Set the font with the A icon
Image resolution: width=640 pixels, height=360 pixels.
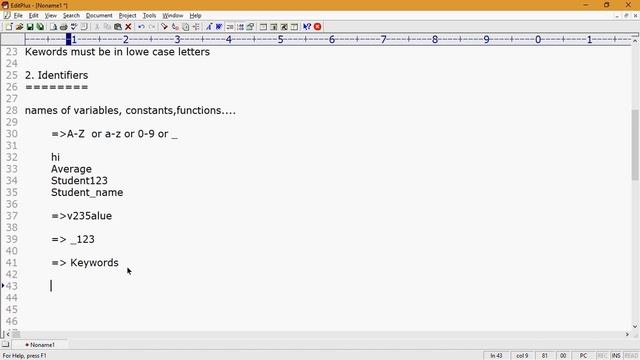pyautogui.click(x=209, y=27)
